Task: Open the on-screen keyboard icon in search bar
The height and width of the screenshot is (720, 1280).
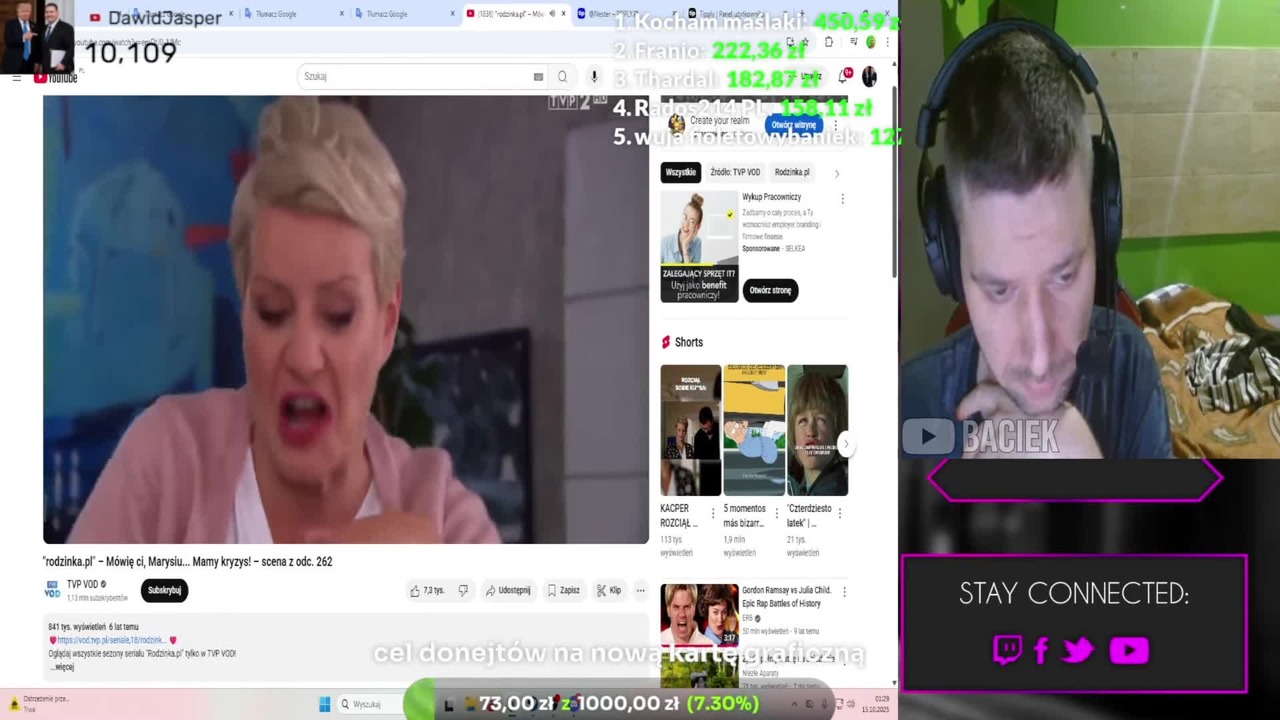Action: click(x=538, y=77)
